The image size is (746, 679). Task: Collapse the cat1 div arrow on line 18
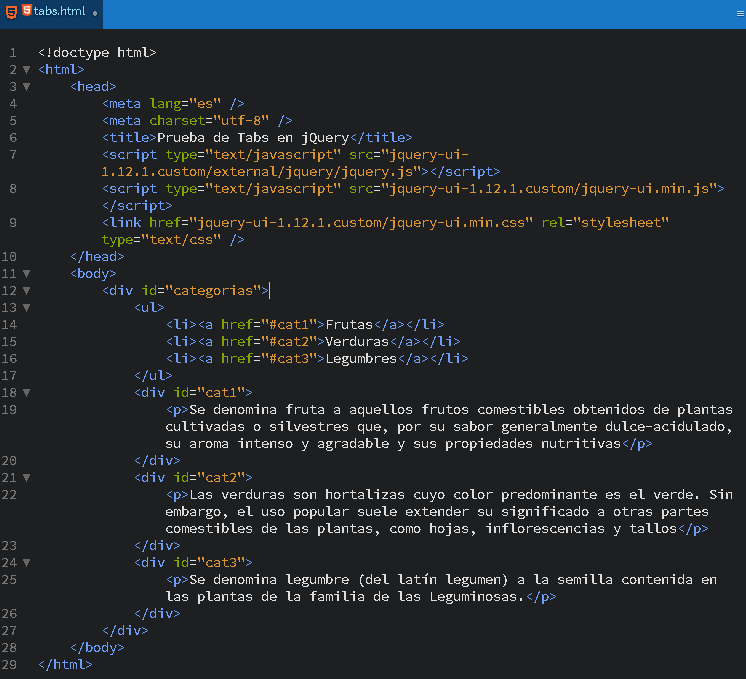(x=27, y=393)
